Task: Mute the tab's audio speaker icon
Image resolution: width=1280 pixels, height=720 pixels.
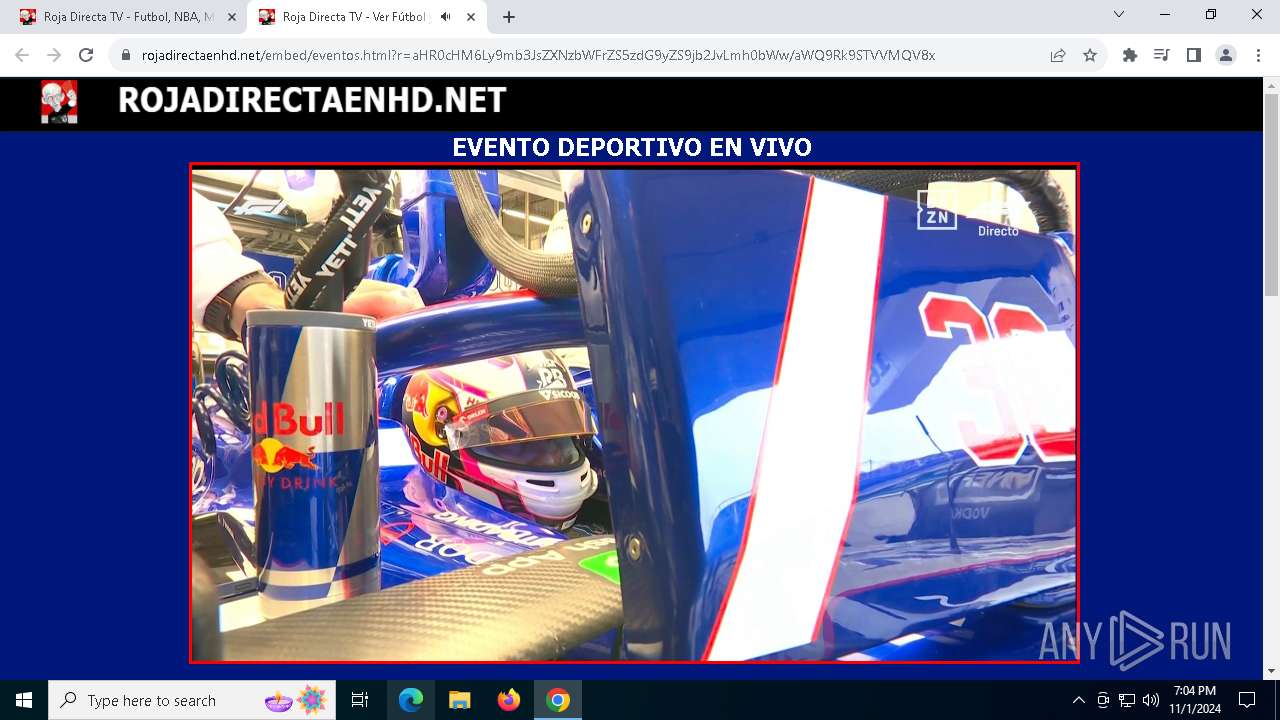Action: [x=446, y=17]
